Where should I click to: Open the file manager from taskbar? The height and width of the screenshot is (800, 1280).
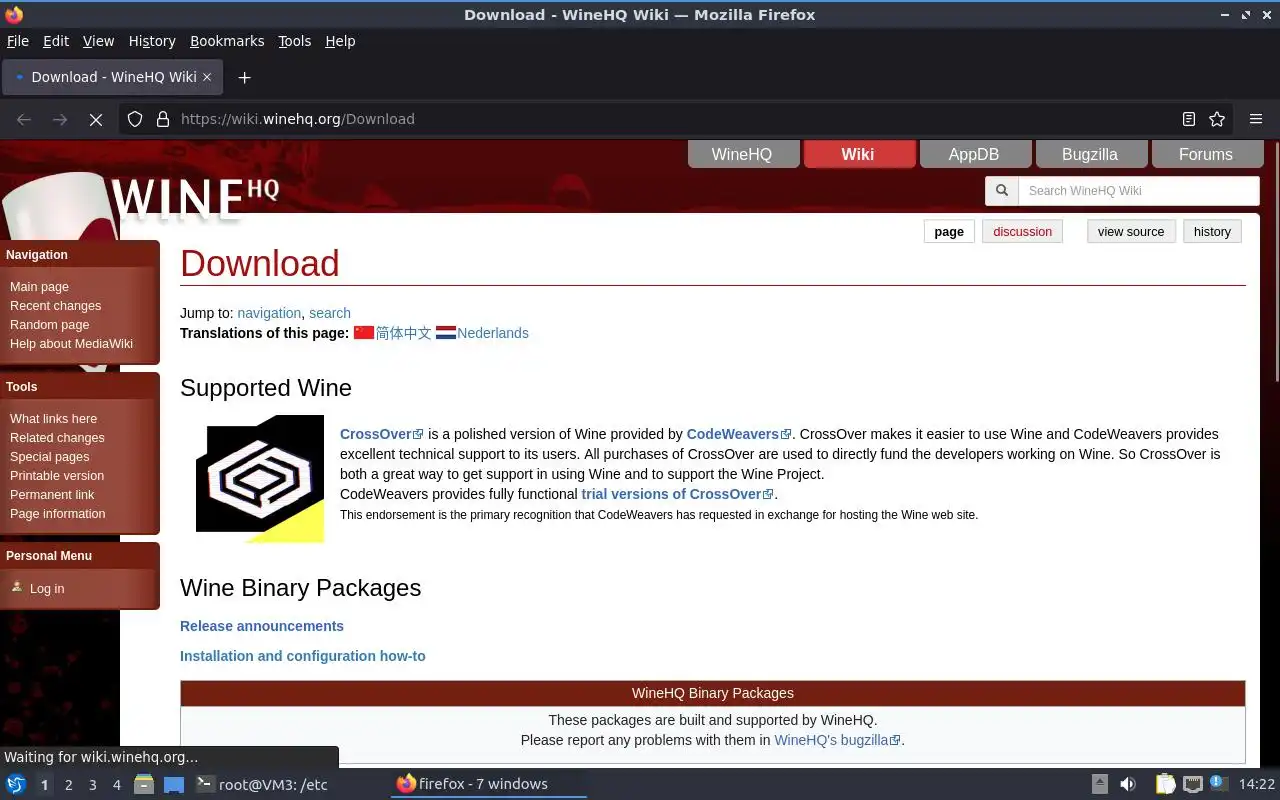pyautogui.click(x=143, y=784)
